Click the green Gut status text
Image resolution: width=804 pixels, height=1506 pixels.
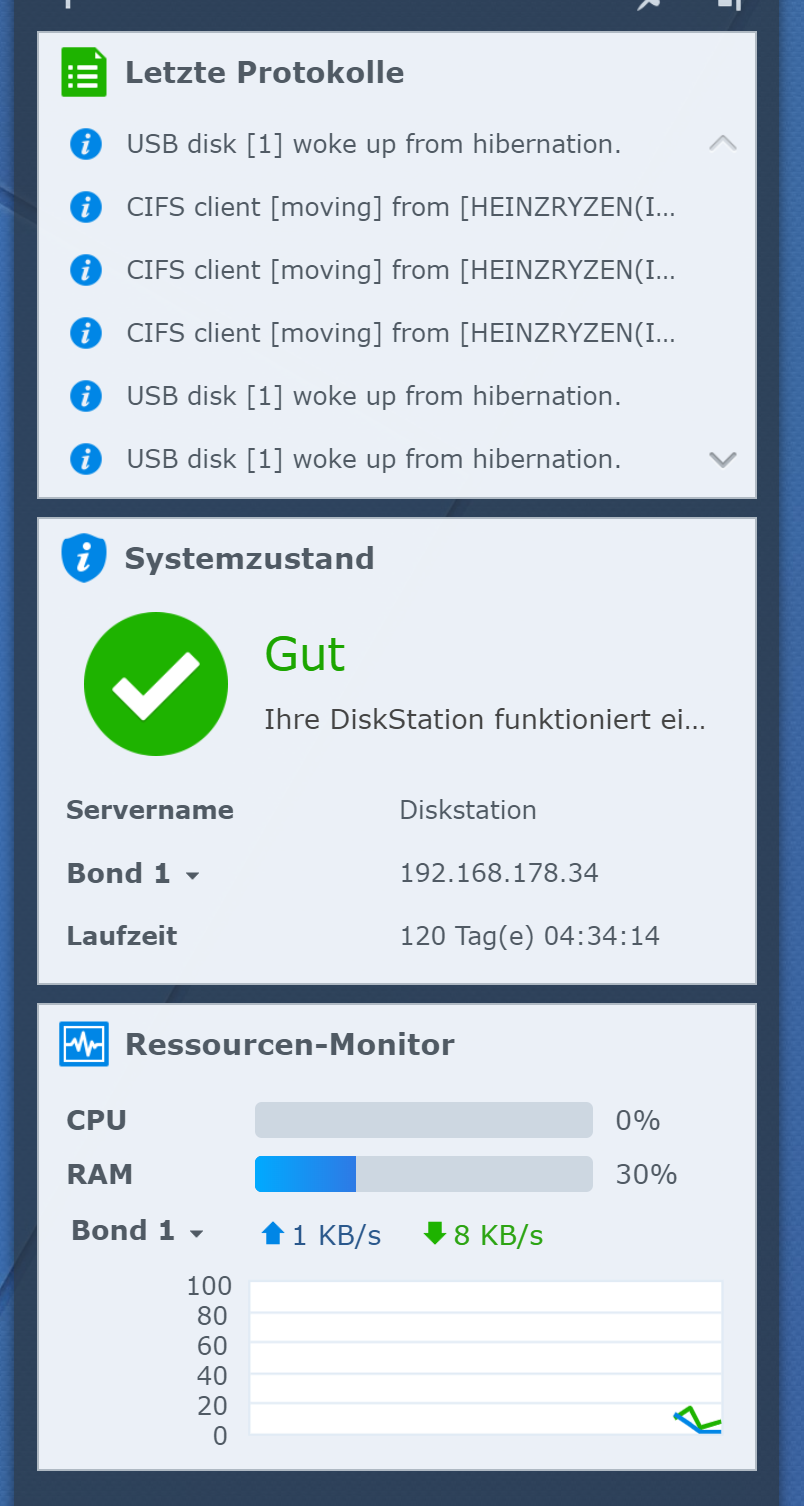305,655
